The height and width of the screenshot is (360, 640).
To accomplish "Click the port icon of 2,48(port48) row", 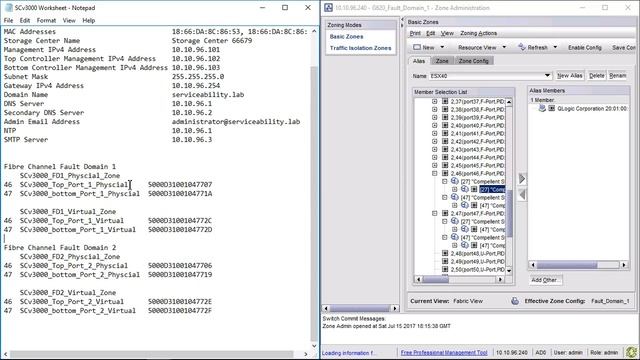I will (x=445, y=253).
